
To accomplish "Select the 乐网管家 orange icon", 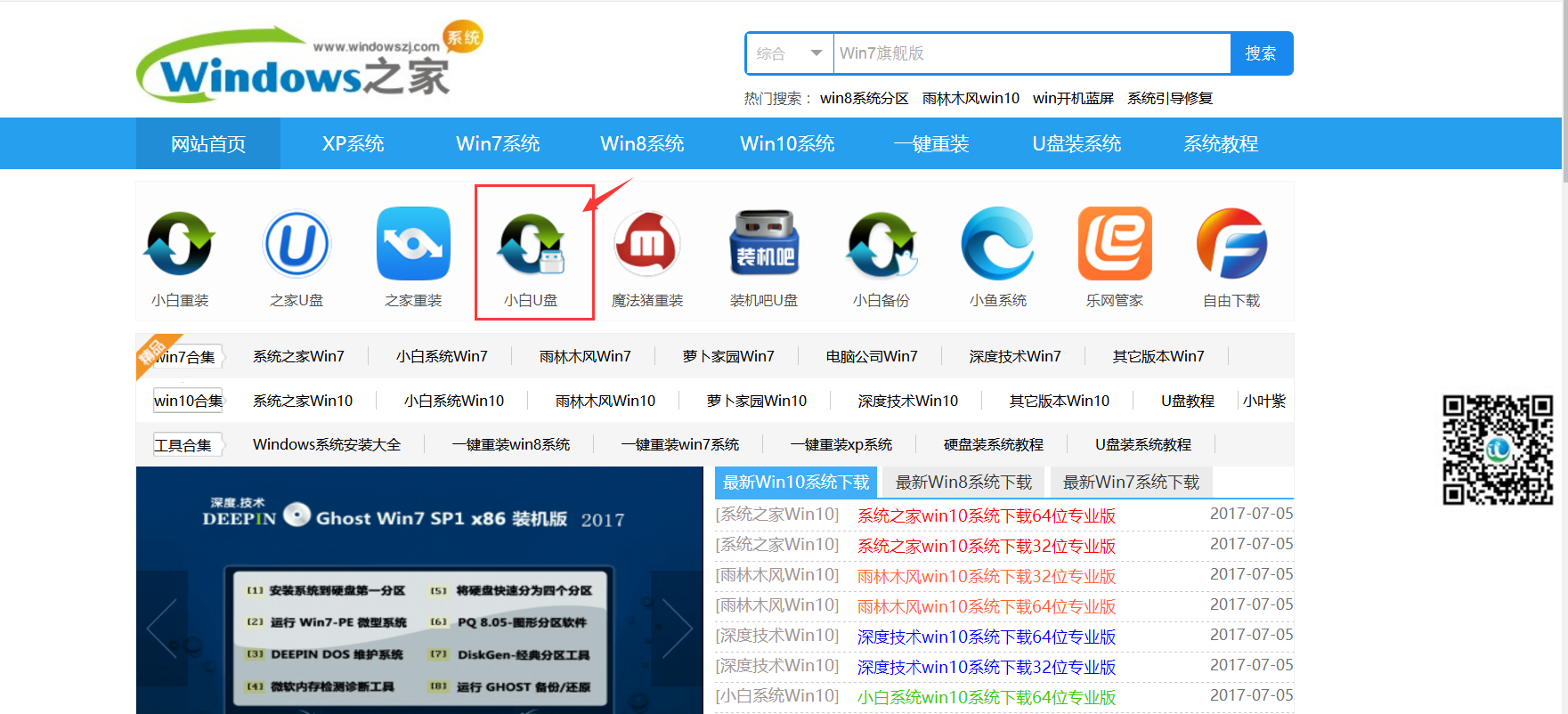I will pos(1115,244).
